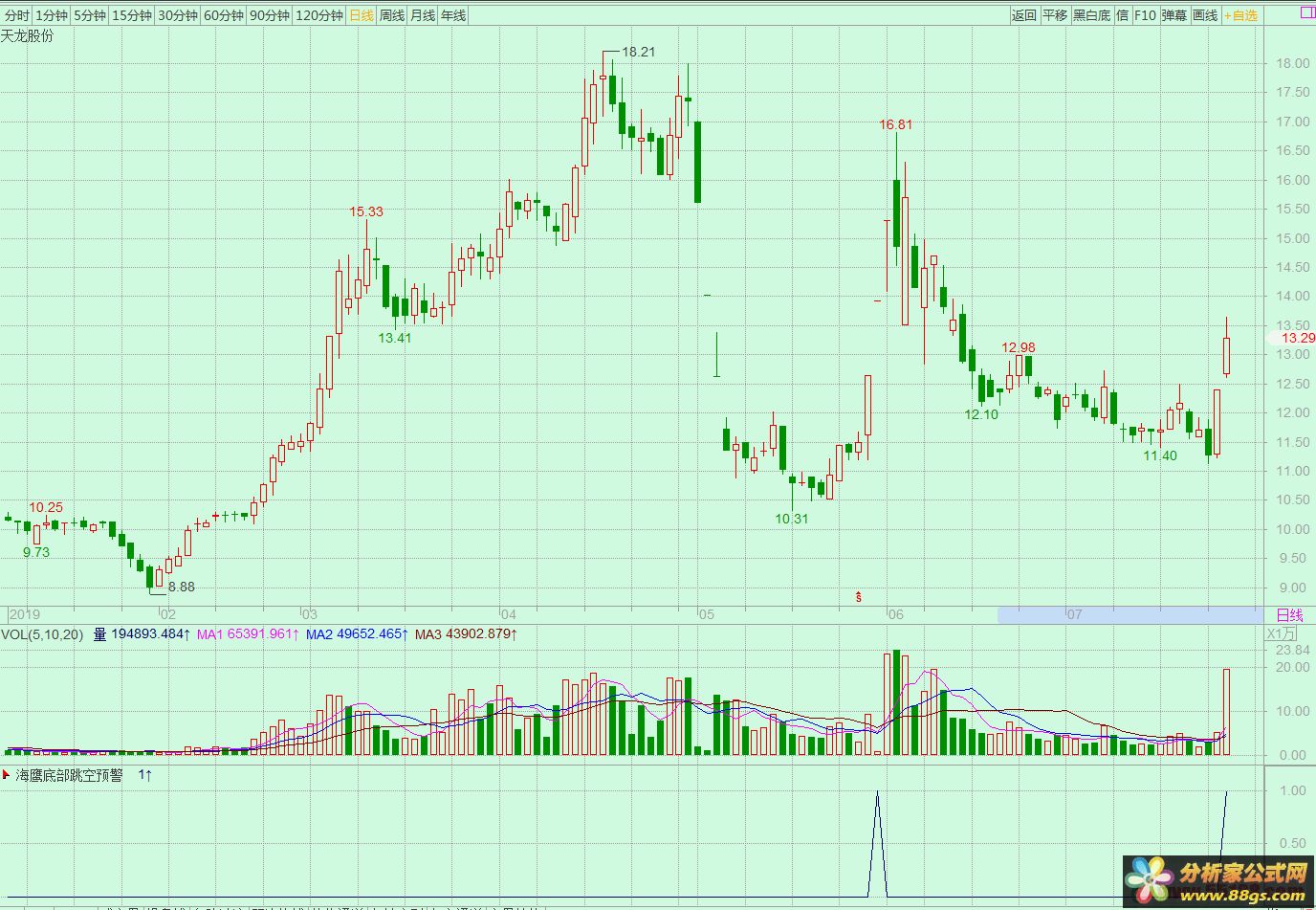
Task: Click the current price 13.29 marker
Action: [x=1293, y=338]
